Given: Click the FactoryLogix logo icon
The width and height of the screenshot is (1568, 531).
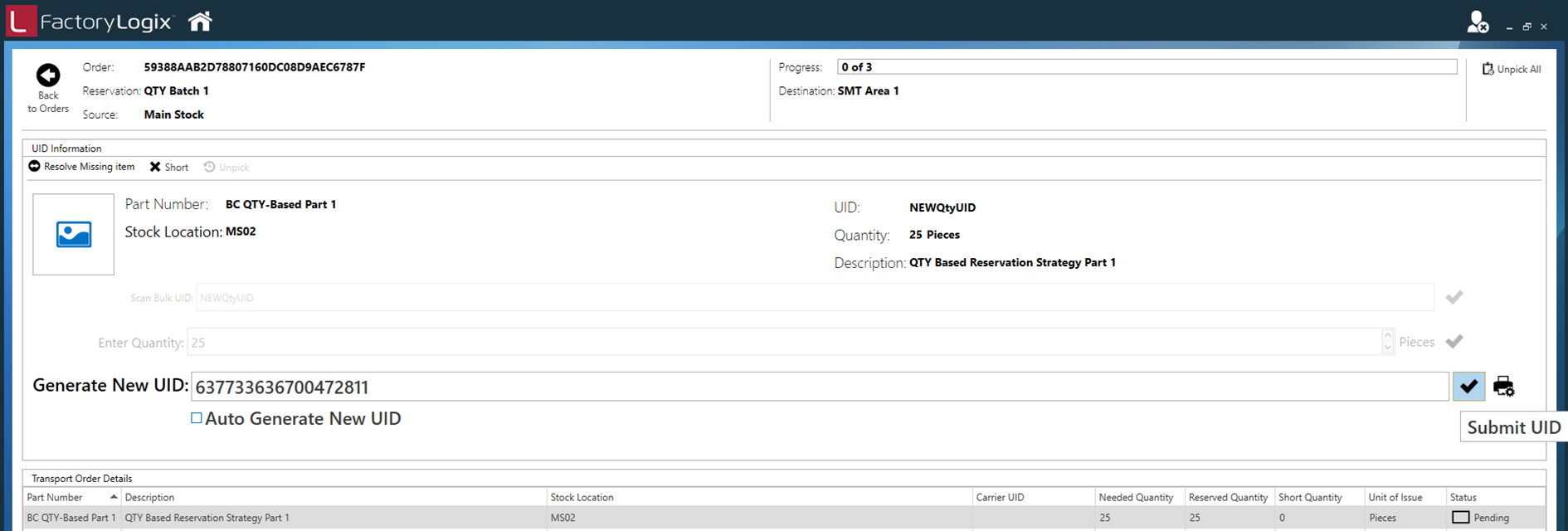Looking at the screenshot, I should click(x=21, y=22).
